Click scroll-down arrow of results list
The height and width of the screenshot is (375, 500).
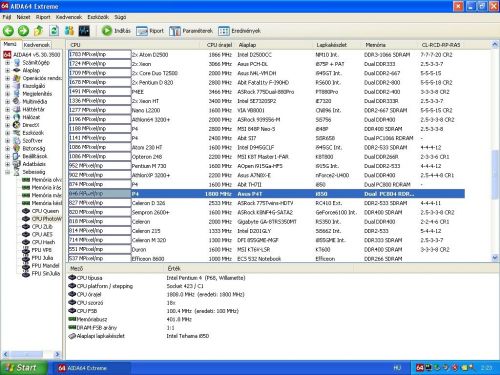(495, 258)
